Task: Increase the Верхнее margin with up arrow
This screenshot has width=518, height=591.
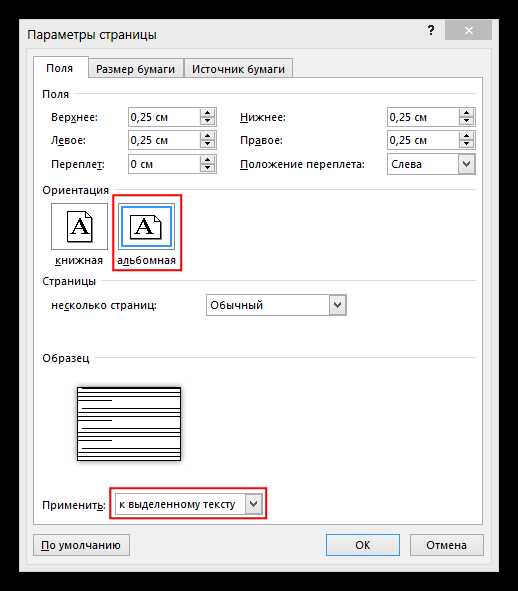Action: coord(208,113)
